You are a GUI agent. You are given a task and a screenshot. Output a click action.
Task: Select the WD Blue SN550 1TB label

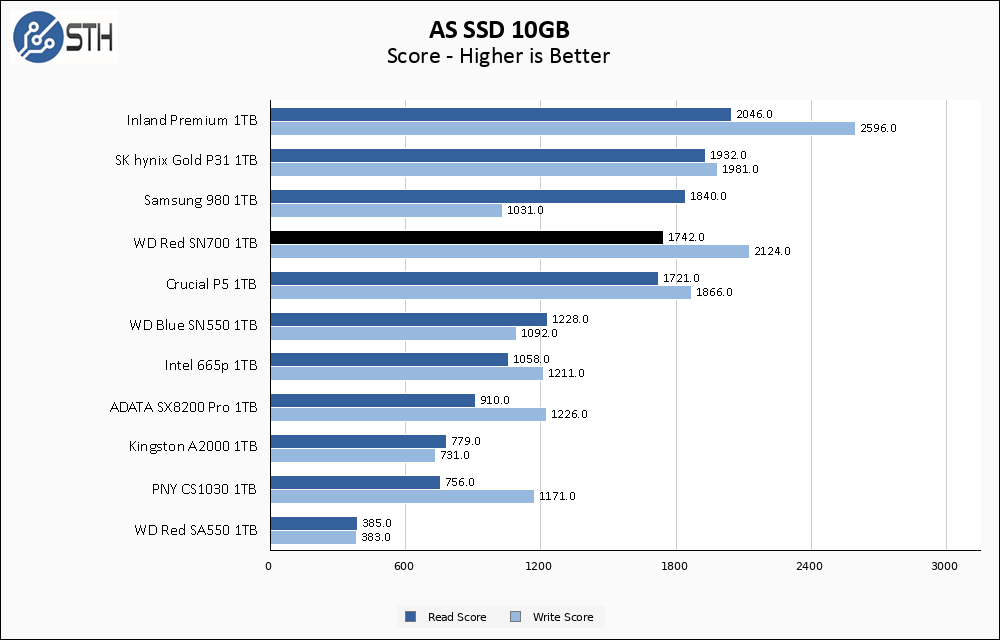(193, 324)
